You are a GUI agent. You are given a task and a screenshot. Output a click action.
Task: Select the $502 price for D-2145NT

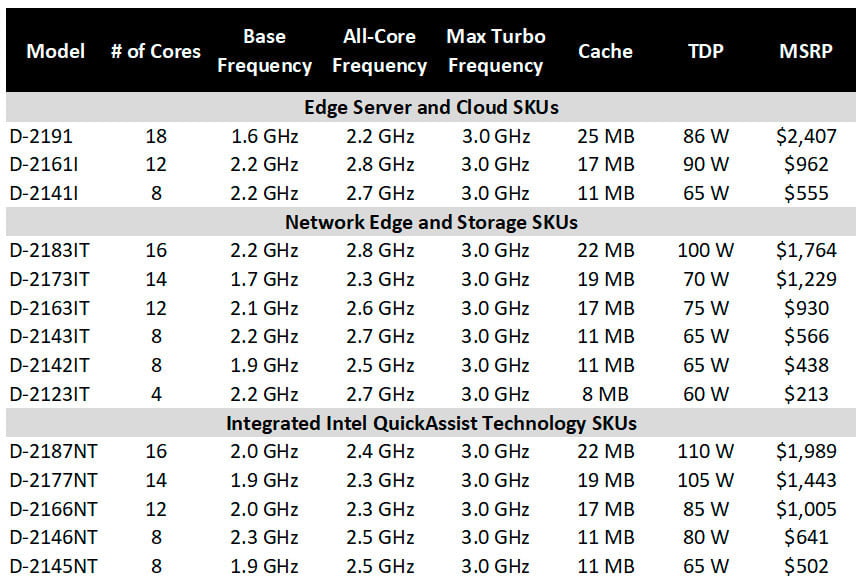pyautogui.click(x=805, y=567)
